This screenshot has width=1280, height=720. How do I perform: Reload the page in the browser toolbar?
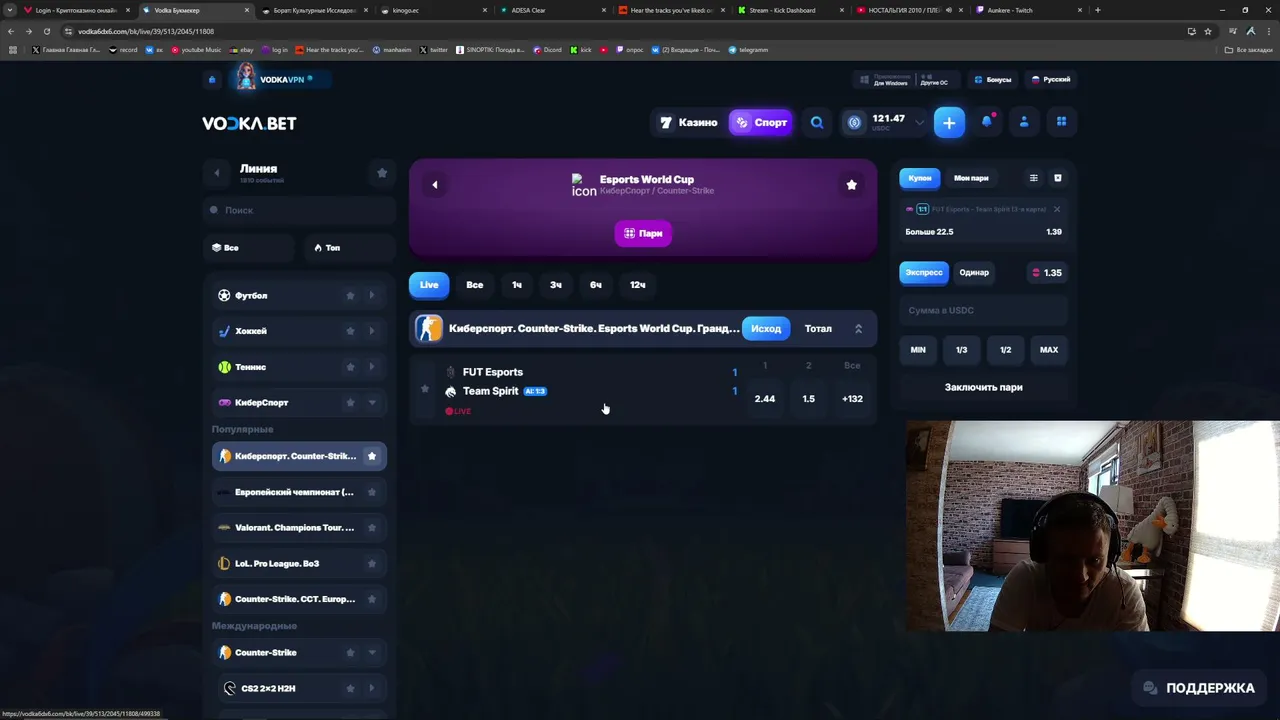(x=46, y=31)
